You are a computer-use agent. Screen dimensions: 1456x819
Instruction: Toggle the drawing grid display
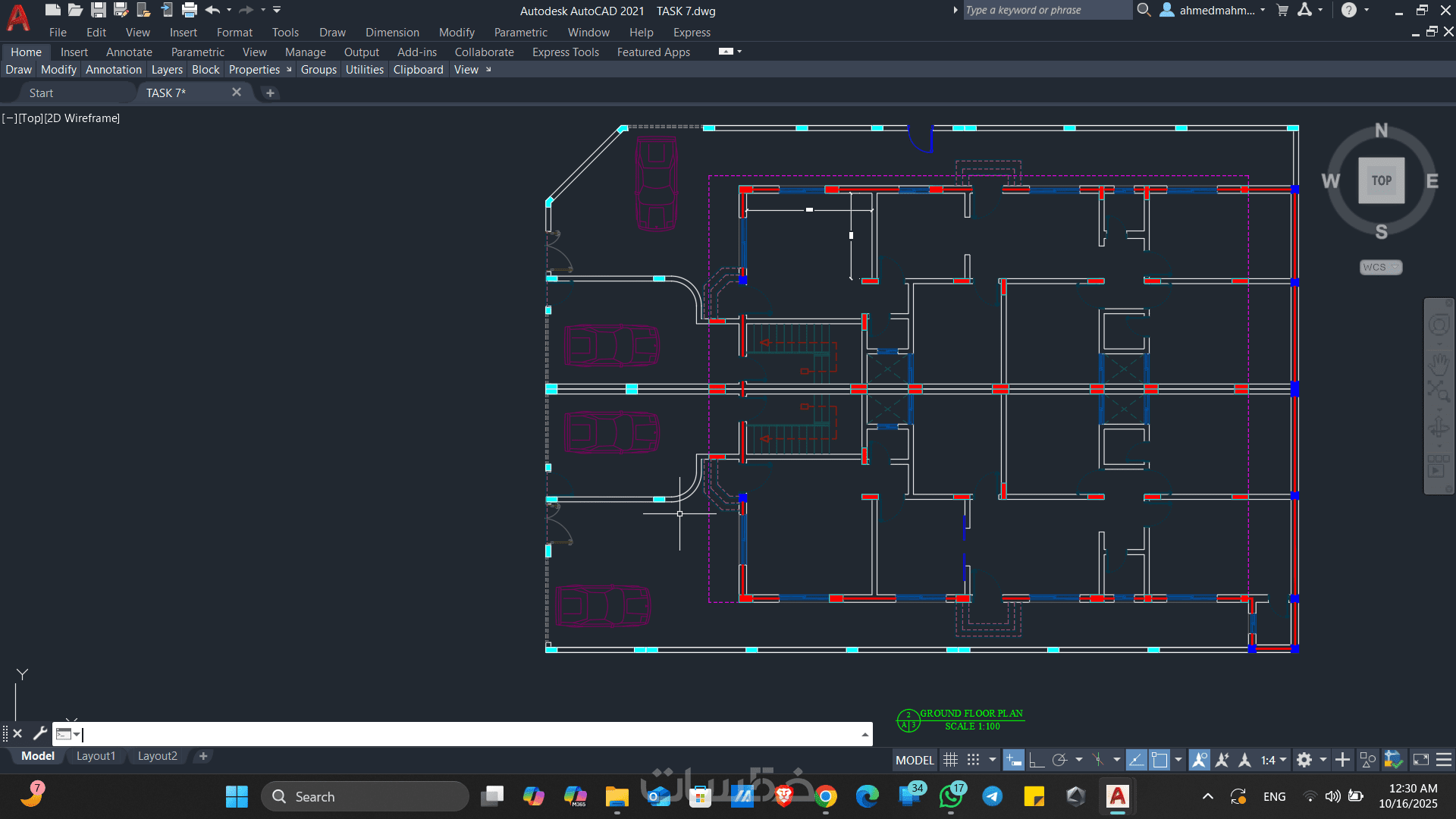click(x=950, y=760)
